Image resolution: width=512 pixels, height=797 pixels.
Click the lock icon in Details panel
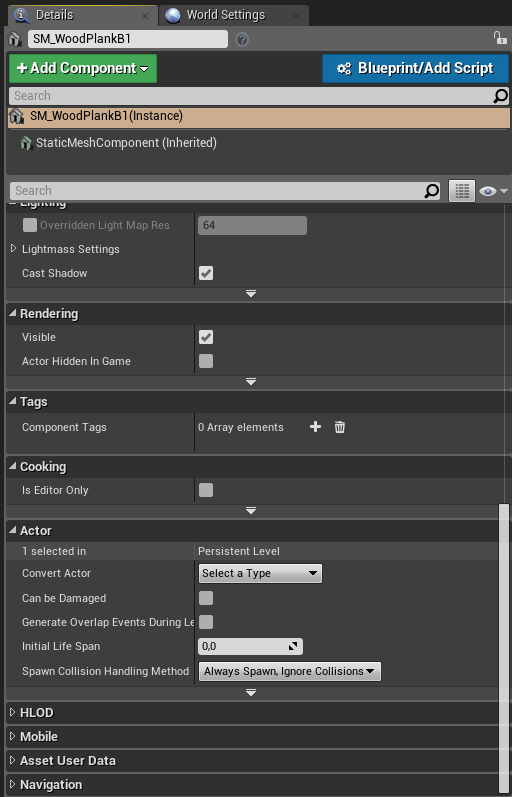[x=500, y=38]
